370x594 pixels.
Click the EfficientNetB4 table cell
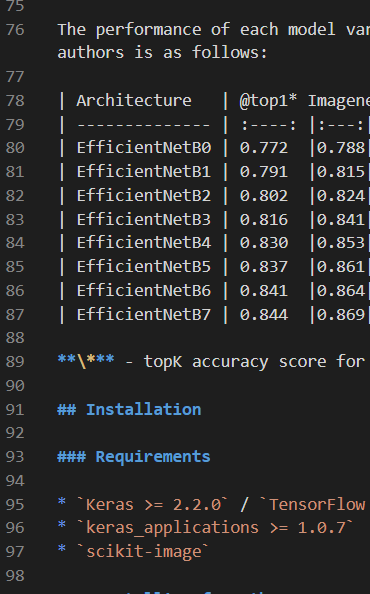click(144, 243)
